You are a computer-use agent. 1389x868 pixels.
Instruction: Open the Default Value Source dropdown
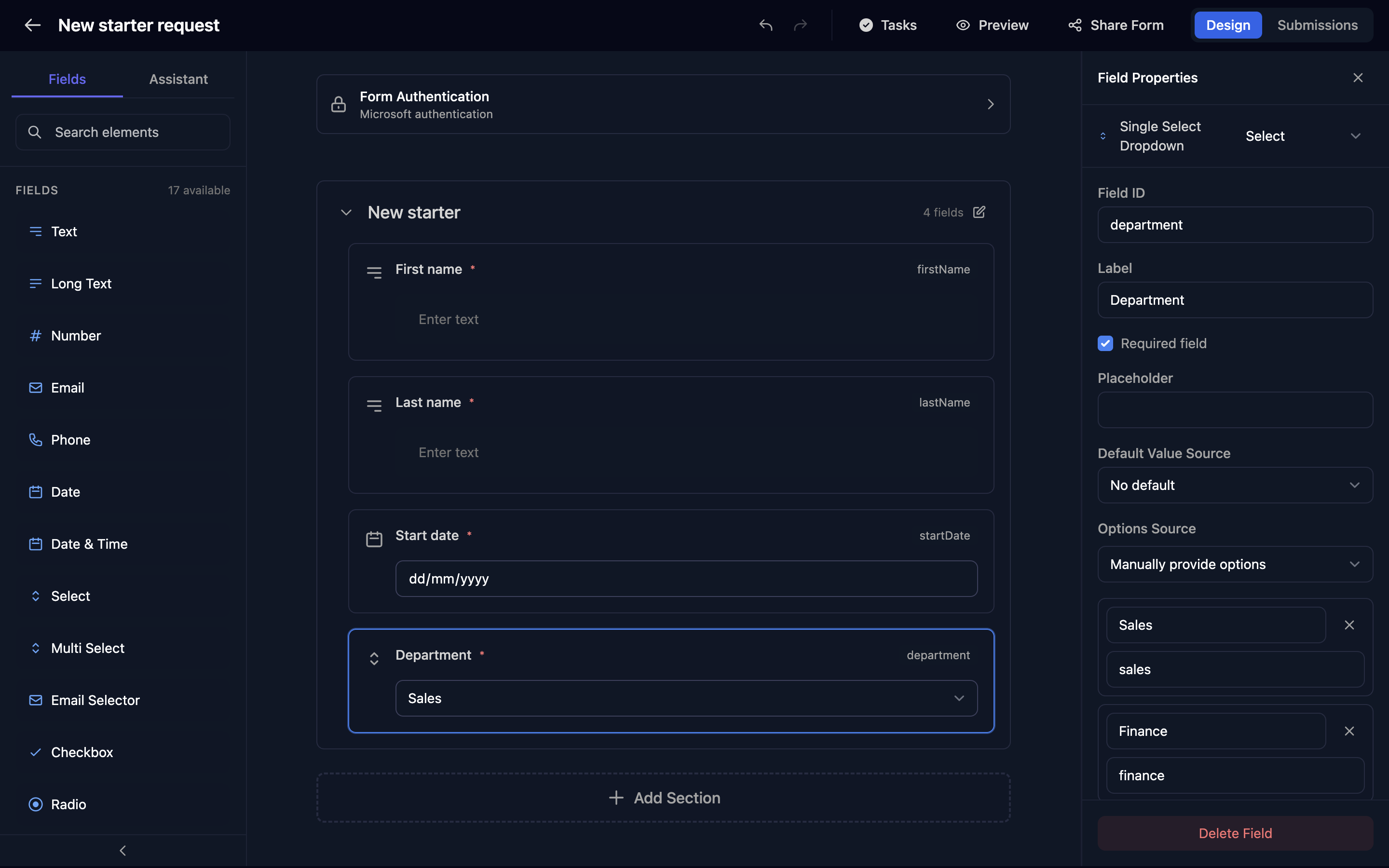pos(1235,485)
